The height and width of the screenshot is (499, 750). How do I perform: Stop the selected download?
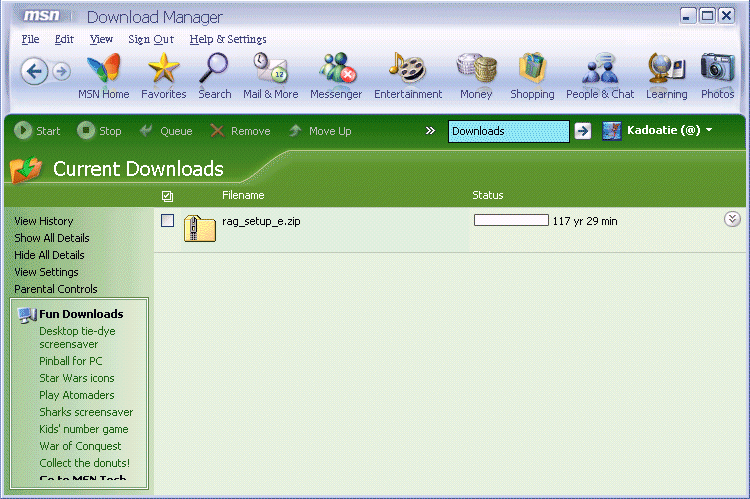tap(99, 131)
